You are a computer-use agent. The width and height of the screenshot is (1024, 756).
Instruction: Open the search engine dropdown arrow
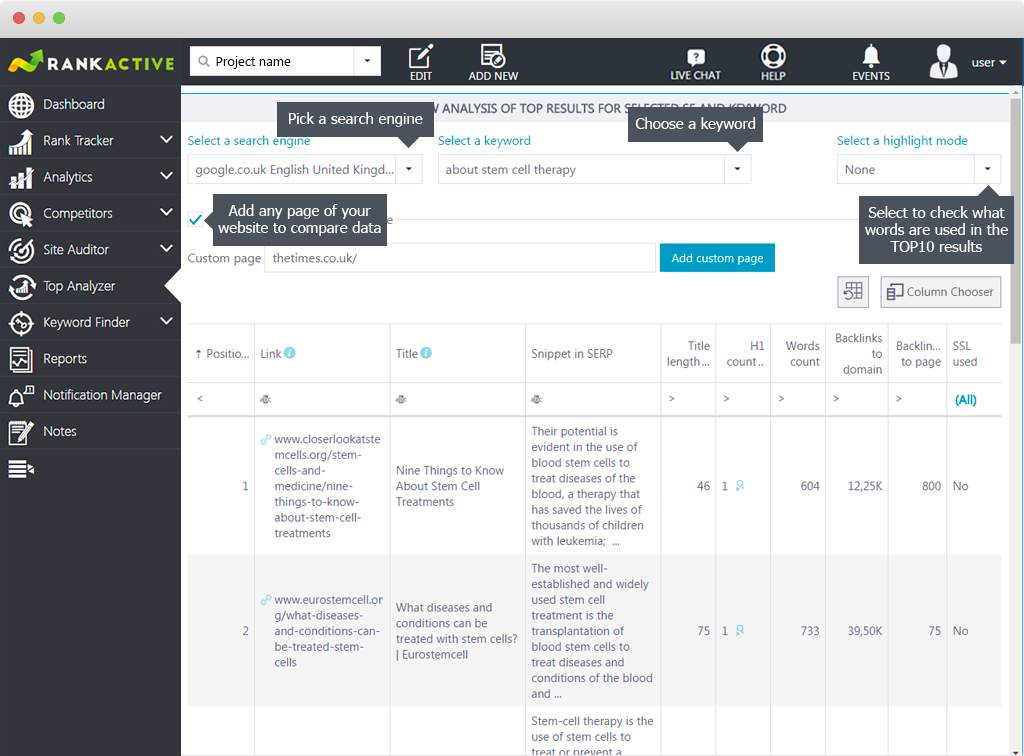tap(409, 169)
